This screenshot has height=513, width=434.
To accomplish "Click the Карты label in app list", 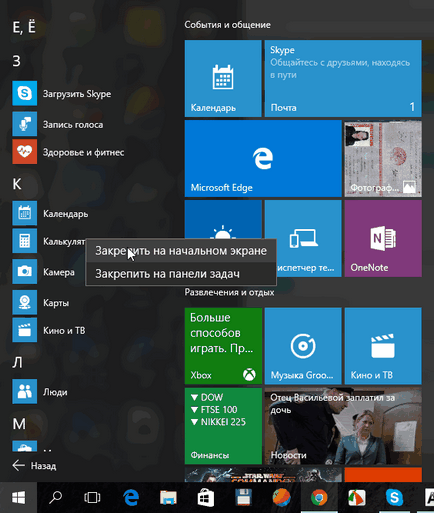I will tap(56, 303).
